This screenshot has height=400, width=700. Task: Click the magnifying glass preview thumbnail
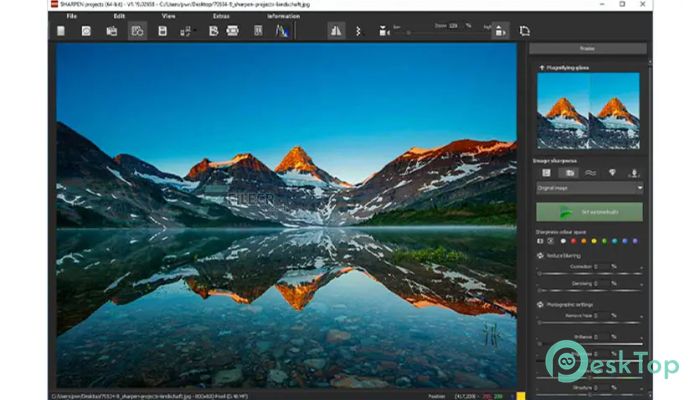click(589, 111)
